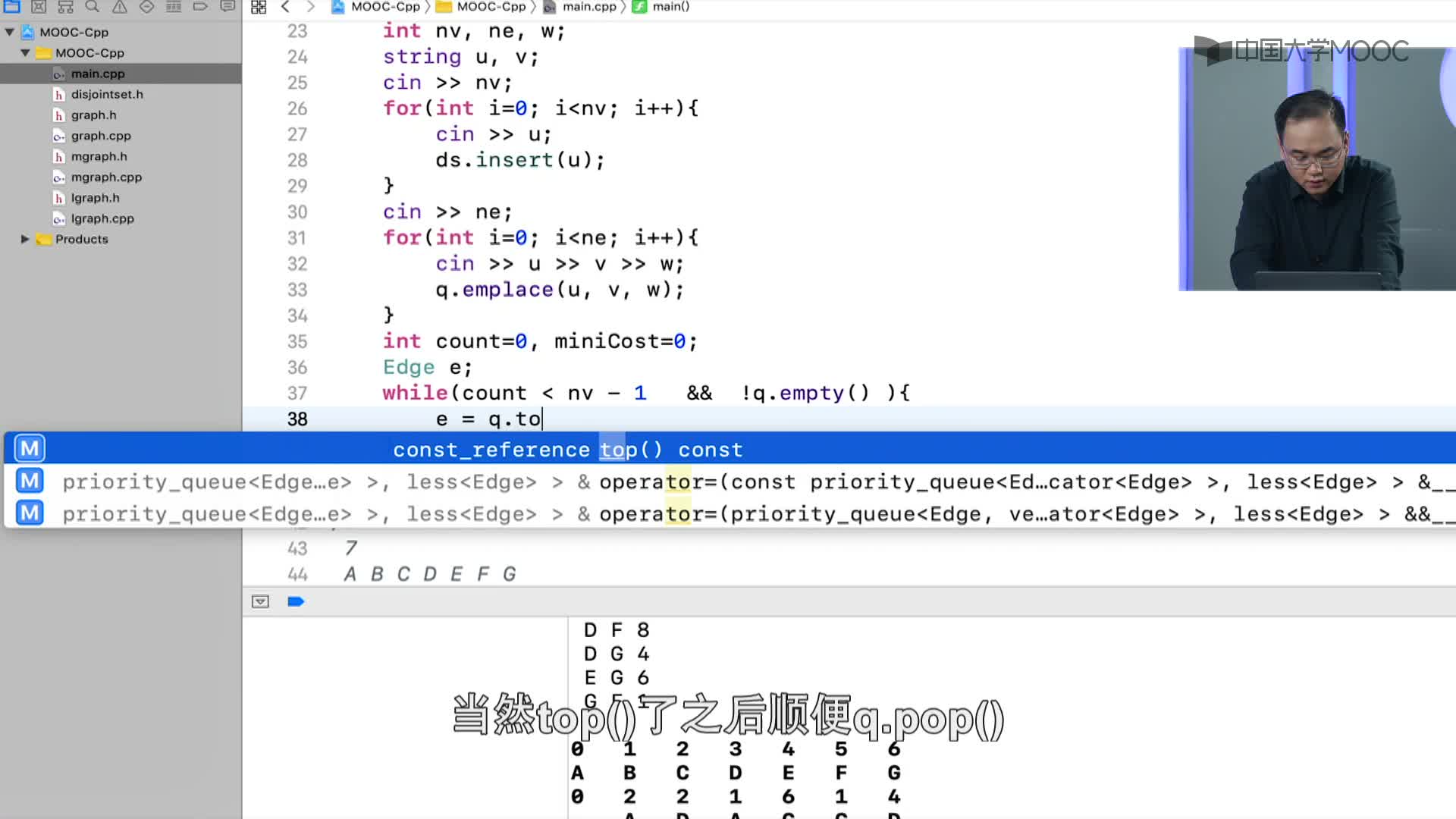This screenshot has height=819, width=1456.
Task: Select main.cpp in file navigator
Action: [x=121, y=74]
